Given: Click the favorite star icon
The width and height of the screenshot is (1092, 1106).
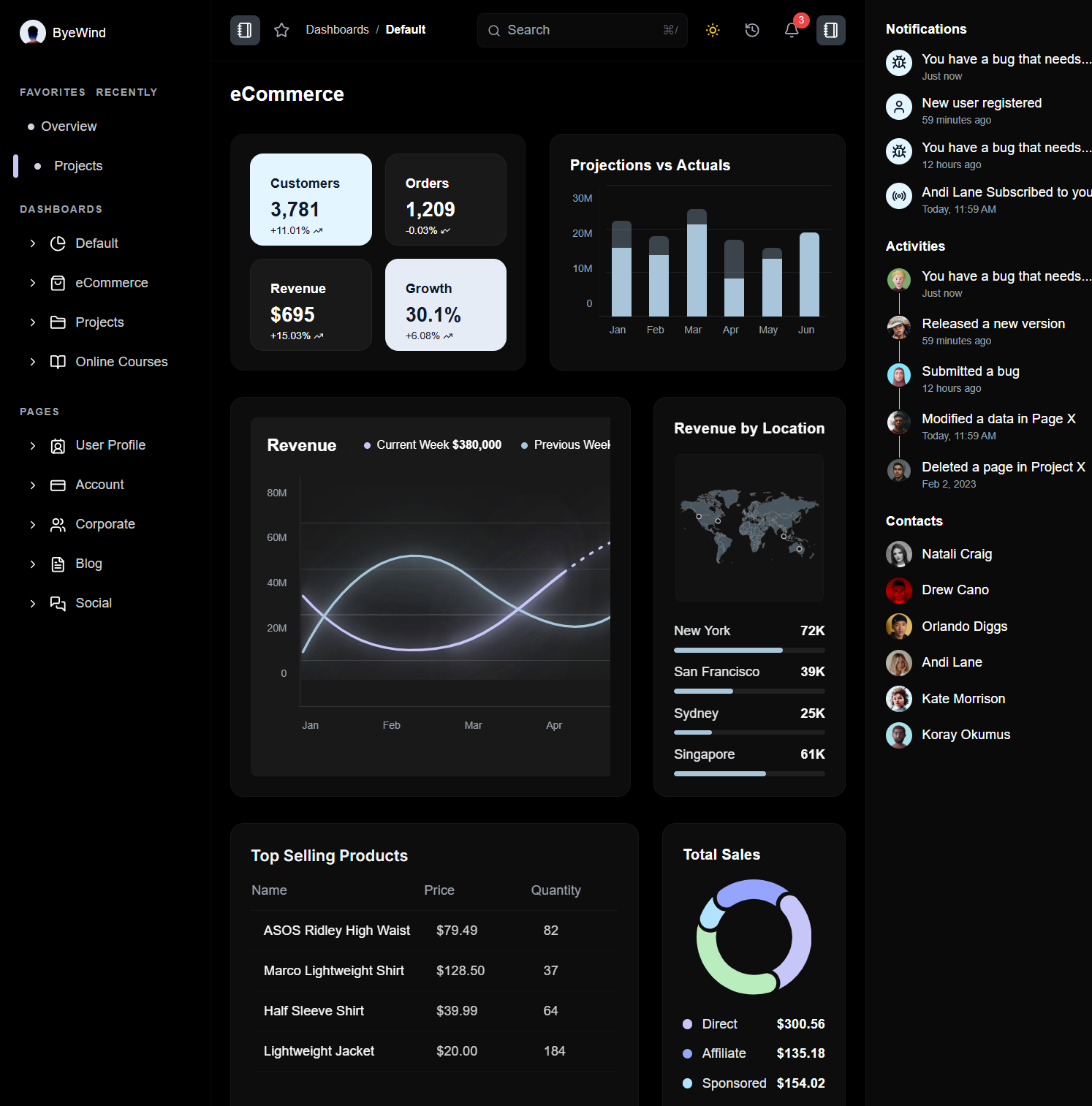Looking at the screenshot, I should (x=281, y=30).
